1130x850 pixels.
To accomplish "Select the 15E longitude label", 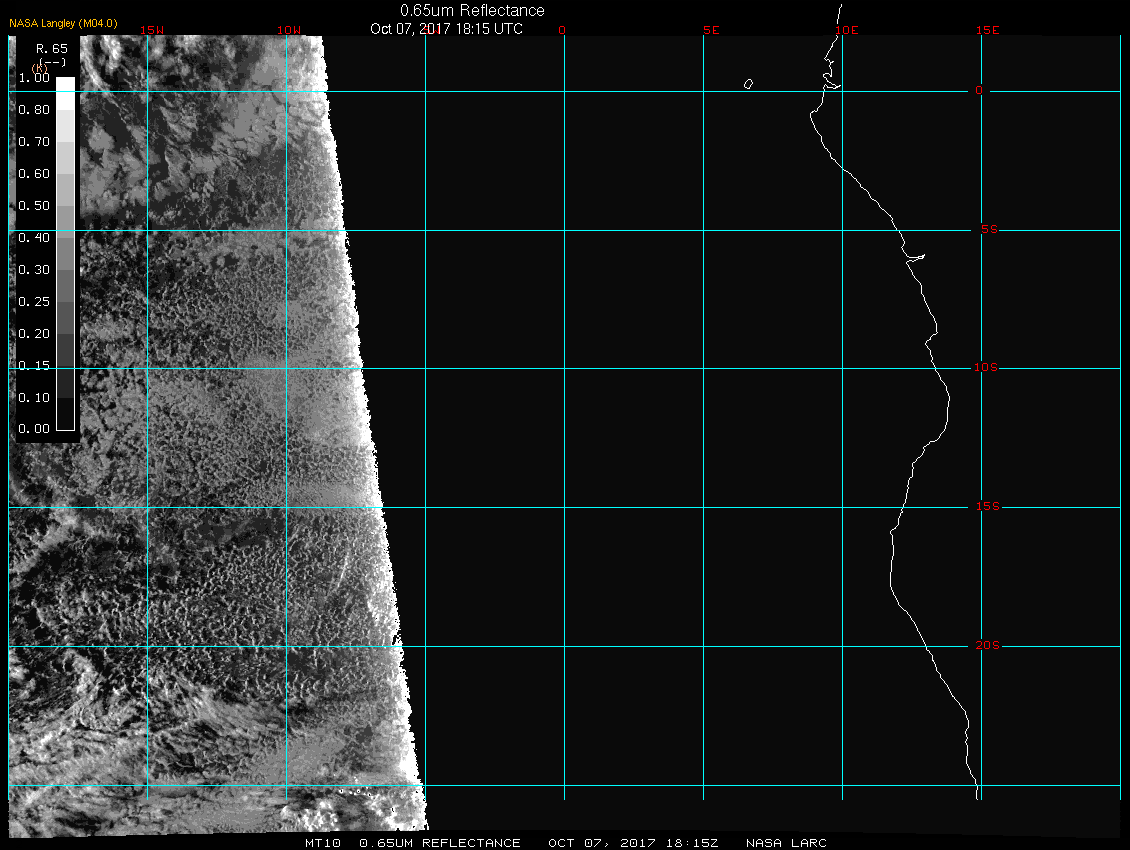I will click(x=987, y=30).
